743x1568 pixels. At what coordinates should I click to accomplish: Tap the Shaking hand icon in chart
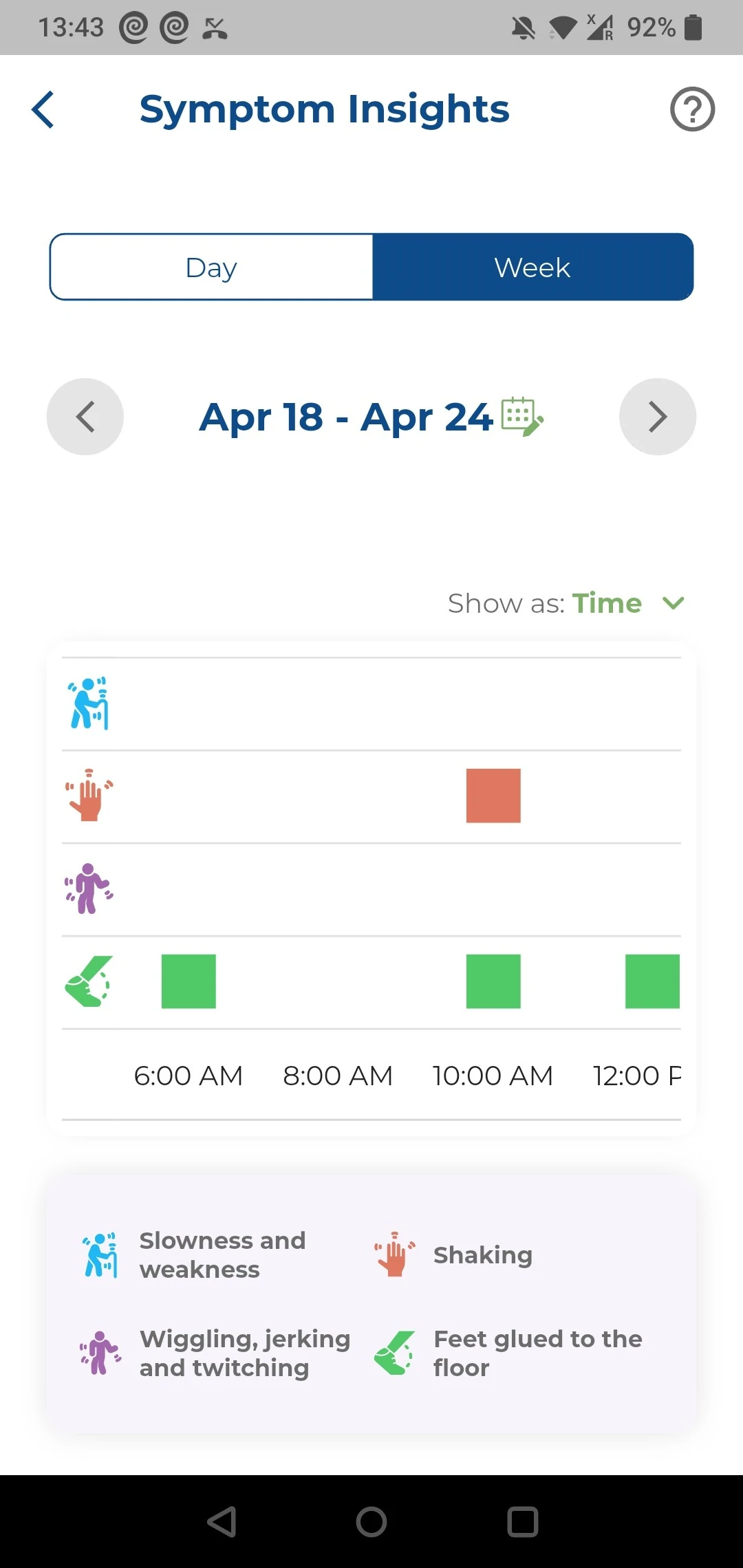coord(89,796)
